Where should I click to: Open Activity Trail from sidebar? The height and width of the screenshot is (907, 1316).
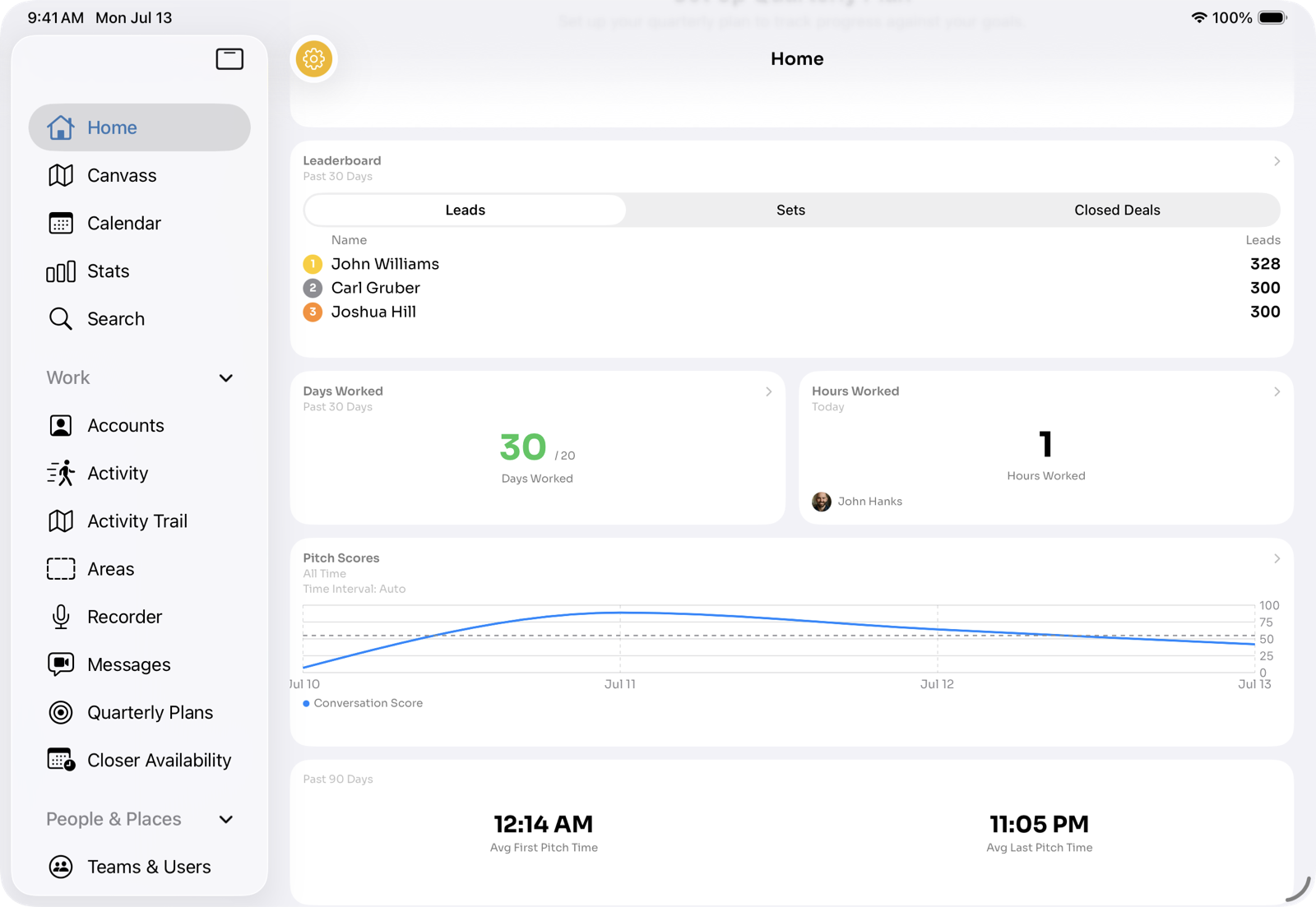[x=140, y=521]
